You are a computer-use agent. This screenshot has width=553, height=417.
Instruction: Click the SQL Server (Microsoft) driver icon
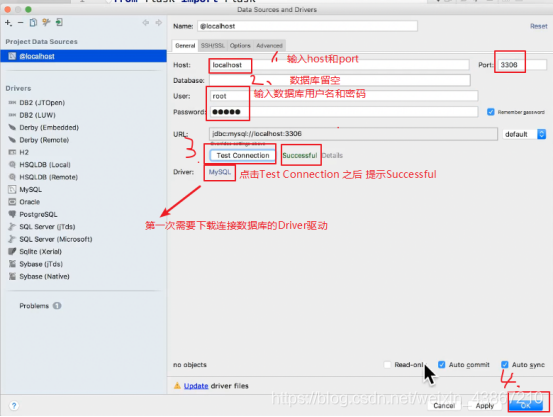(12, 239)
